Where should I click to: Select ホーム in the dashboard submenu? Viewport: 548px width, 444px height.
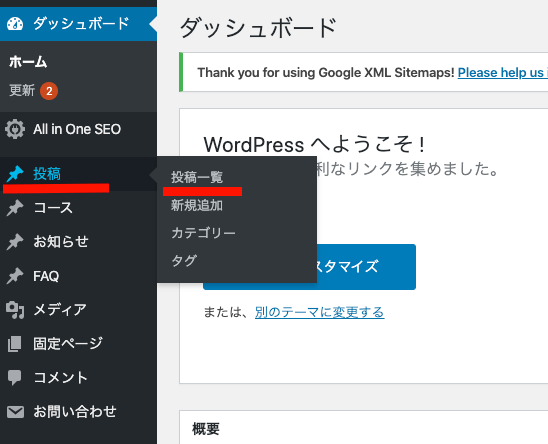pyautogui.click(x=28, y=62)
